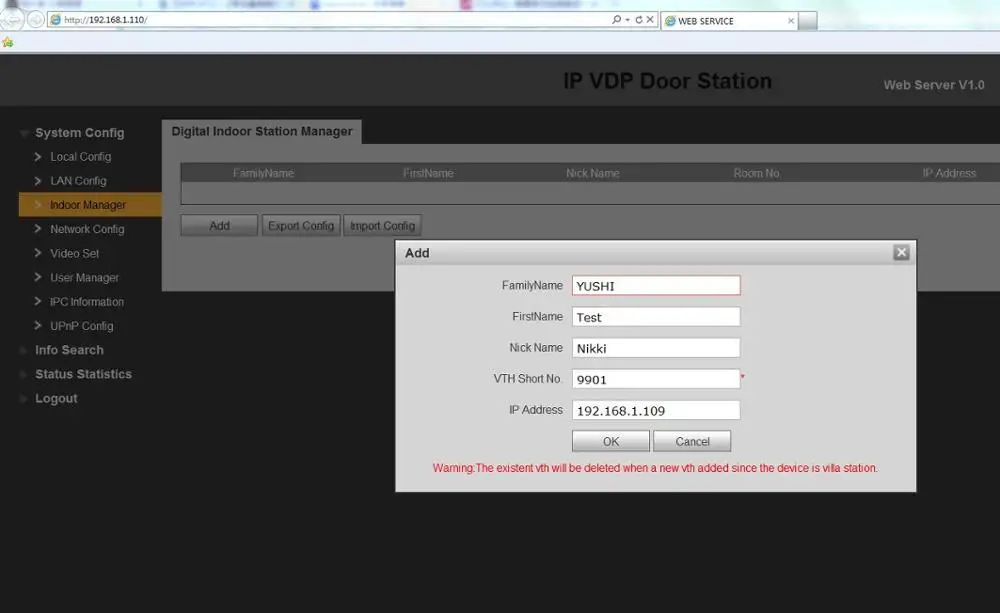The image size is (1000, 613).
Task: Click the browser back arrow
Action: [x=12, y=20]
